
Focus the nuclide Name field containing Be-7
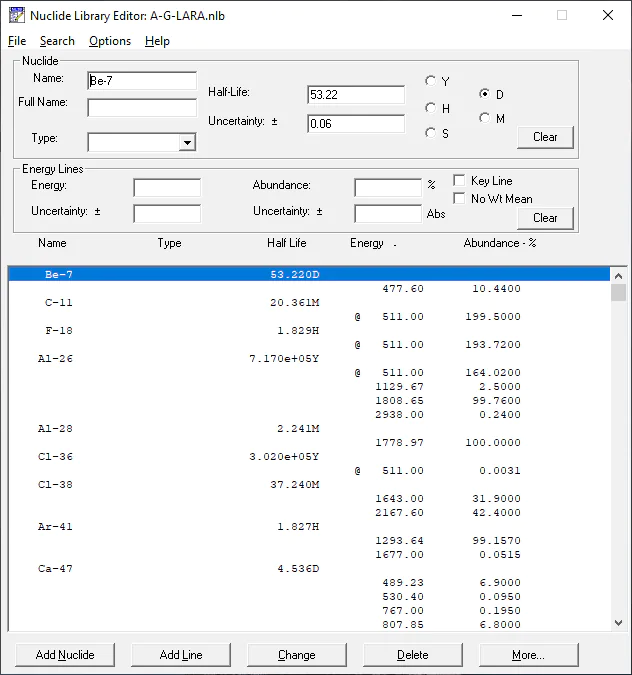[142, 81]
